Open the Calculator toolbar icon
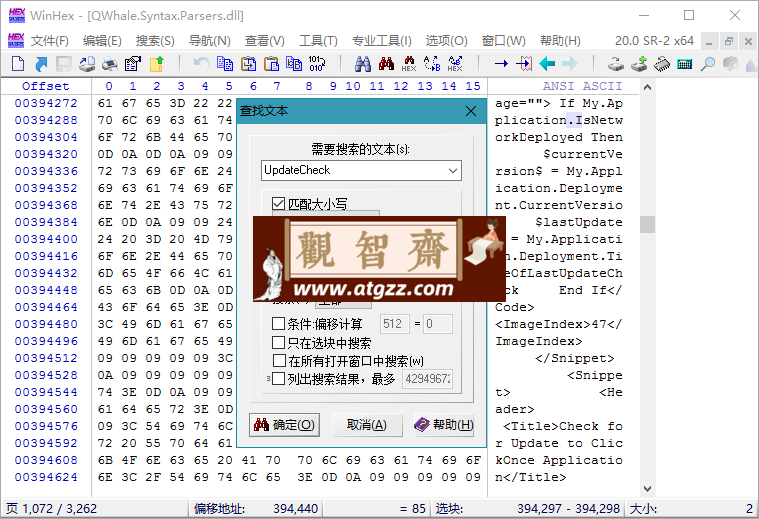Screen dimensions: 759x519 684,63
